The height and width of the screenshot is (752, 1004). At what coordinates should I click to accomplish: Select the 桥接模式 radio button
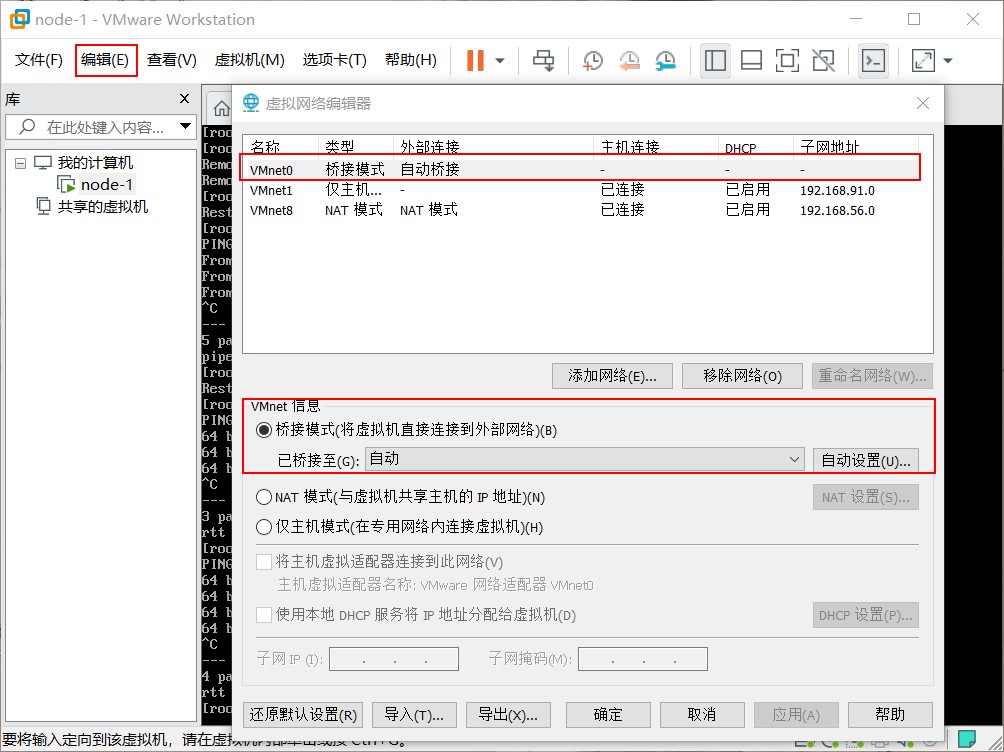(x=264, y=430)
